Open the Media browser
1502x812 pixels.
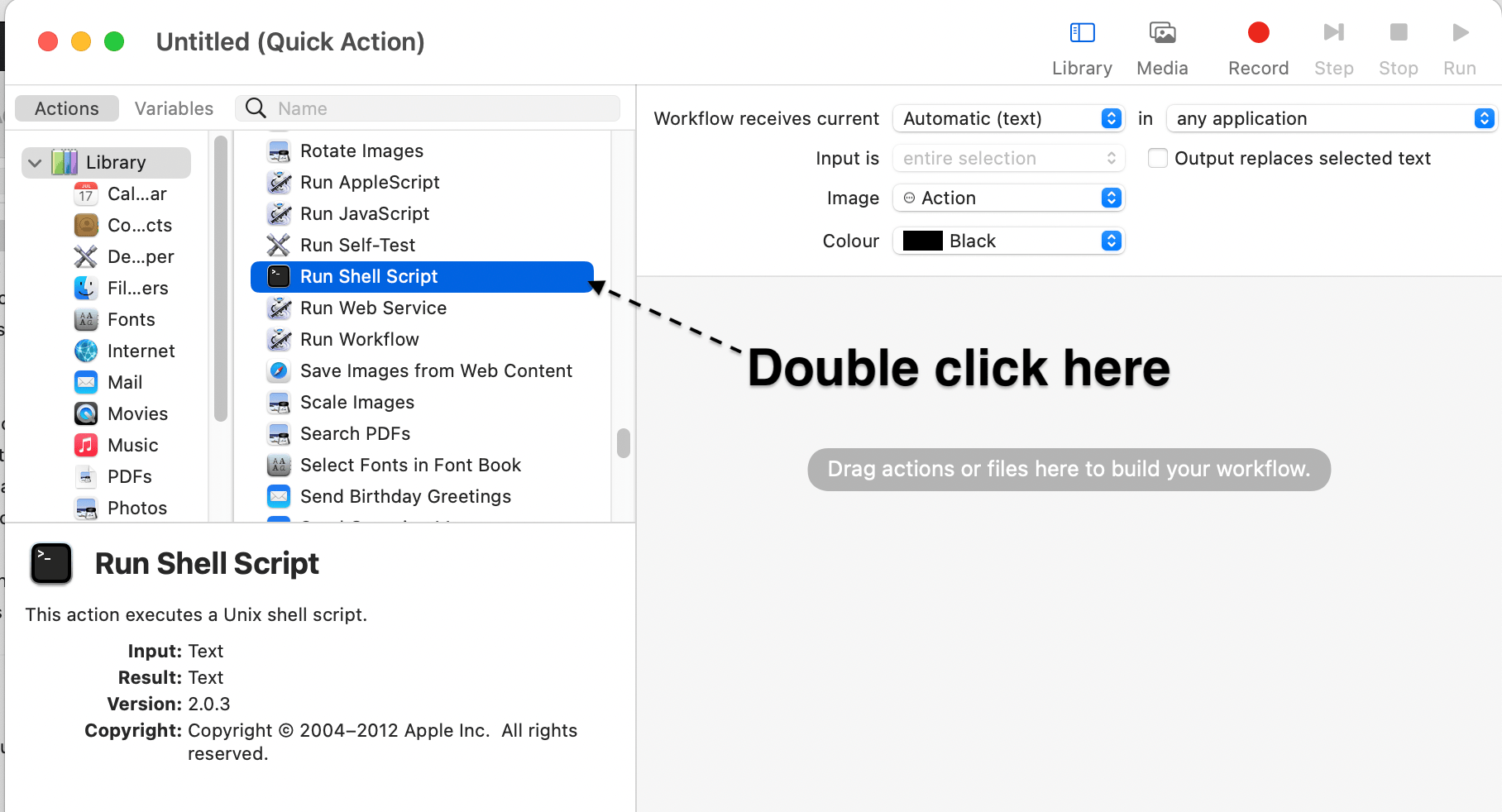click(x=1162, y=33)
